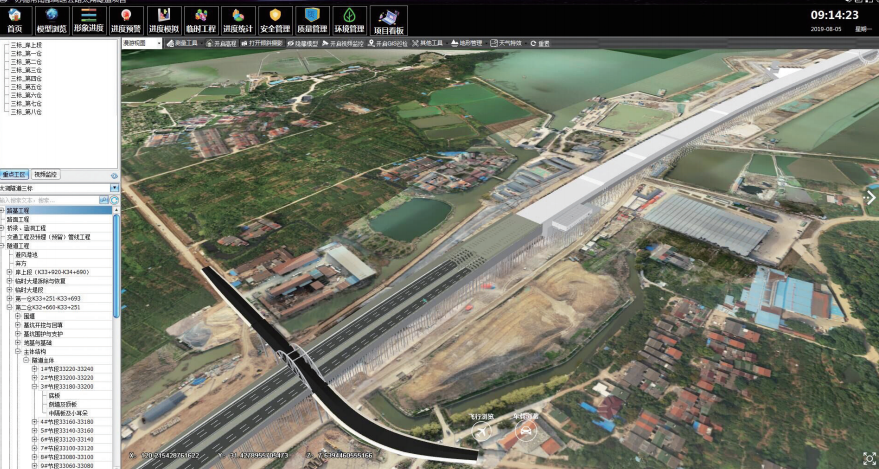Image resolution: width=879 pixels, height=469 pixels.
Task: Start 飞行浏览 flight browsing mode
Action: pos(482,431)
